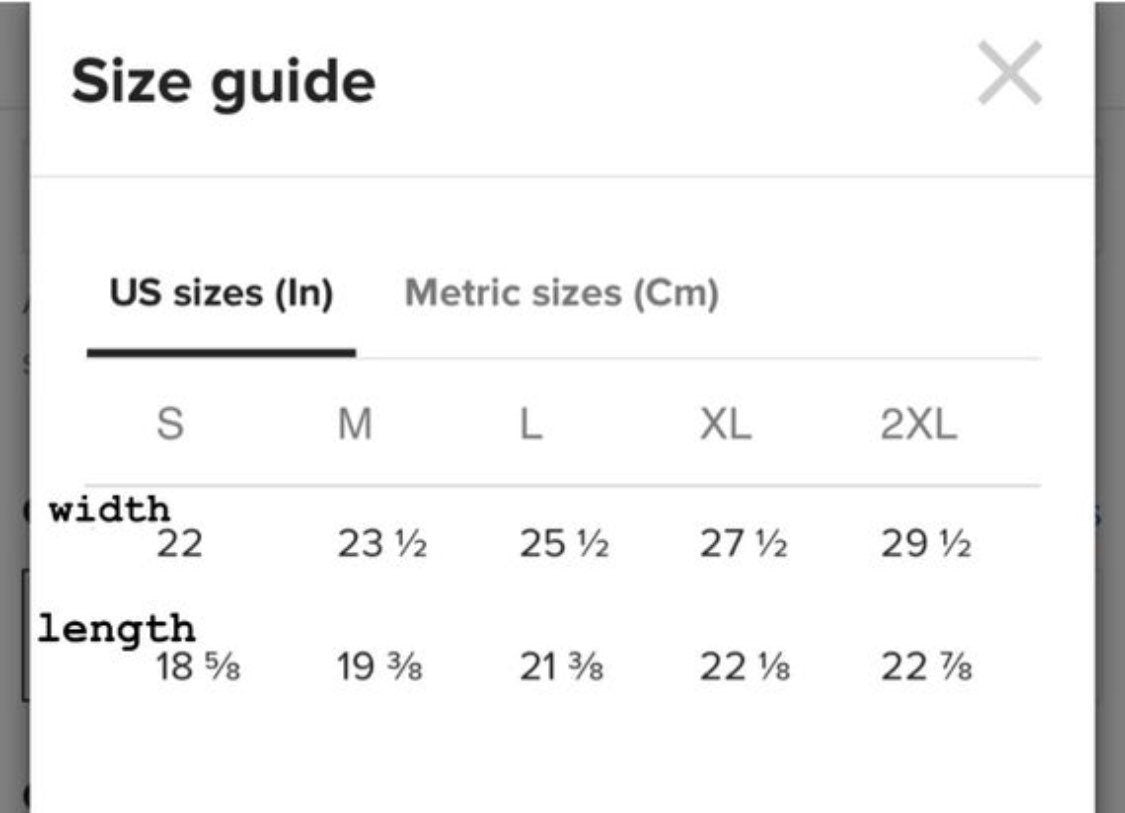
Task: Click the width value 27 ½ for XL
Action: [x=744, y=543]
